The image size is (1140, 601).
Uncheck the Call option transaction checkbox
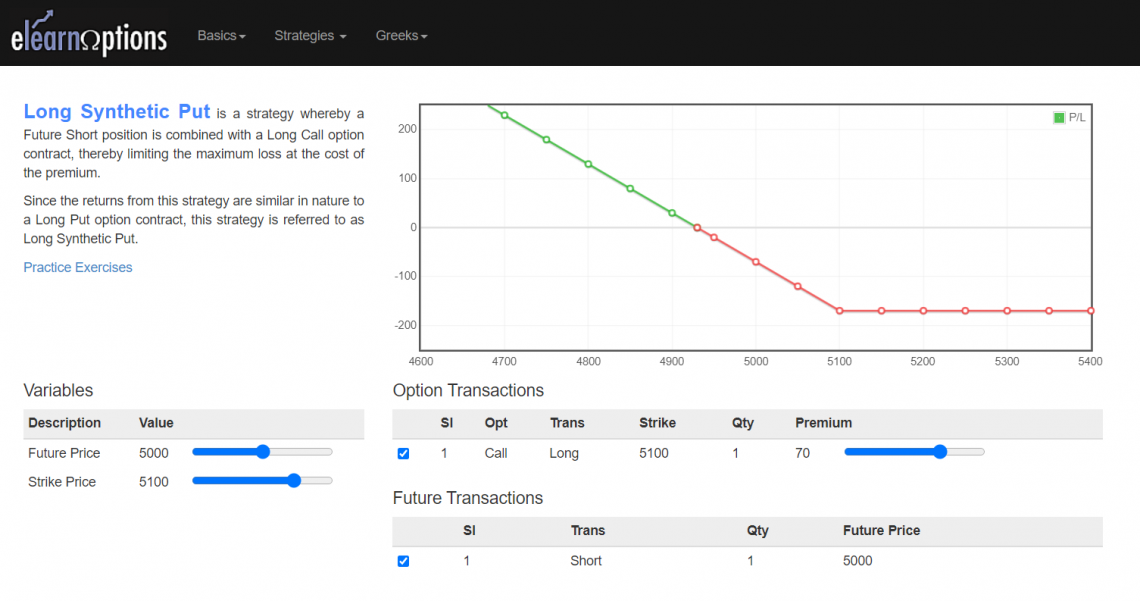[x=403, y=453]
